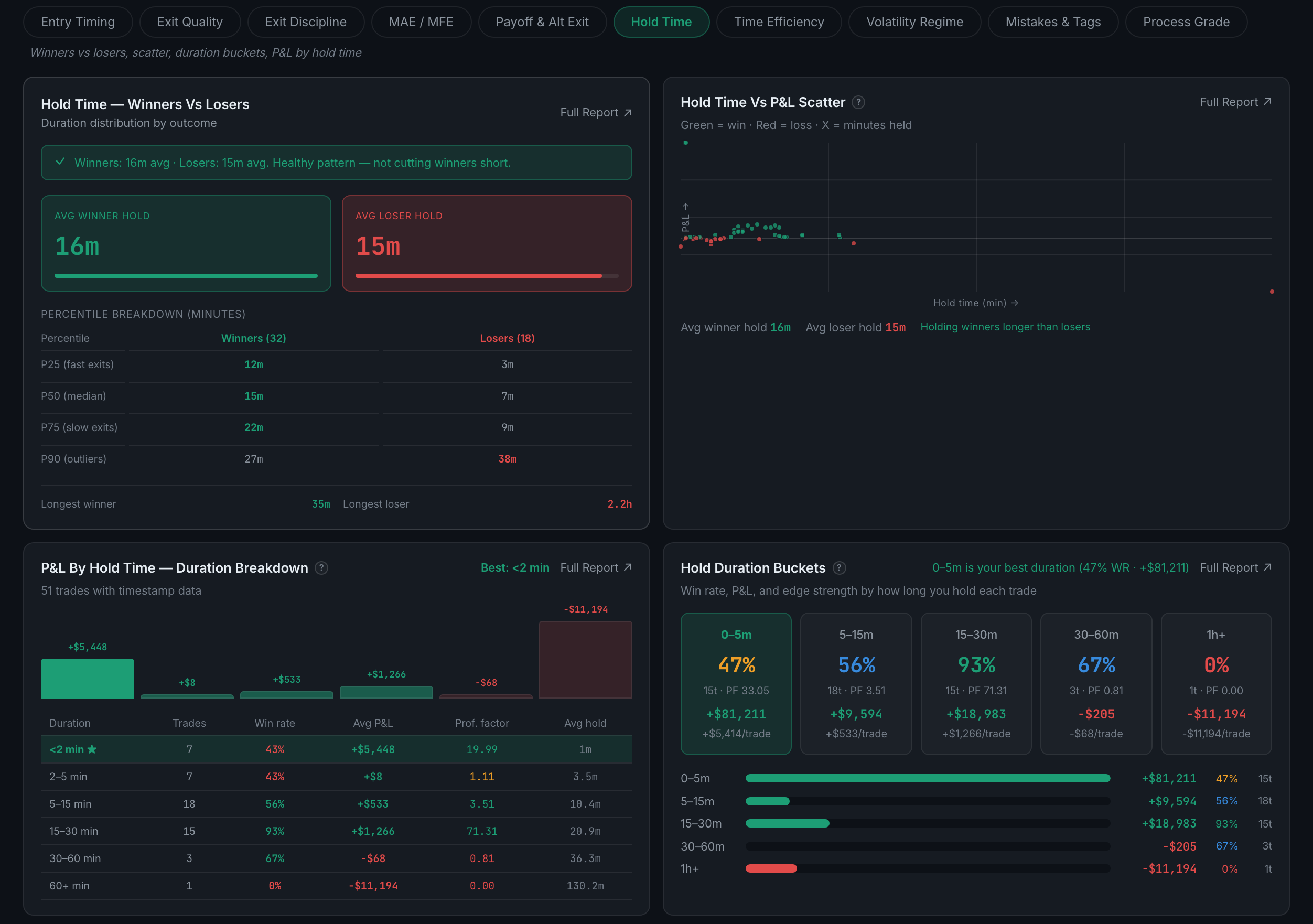Viewport: 1313px width, 924px height.
Task: Switch to the Entry Timing tab
Action: [x=78, y=22]
